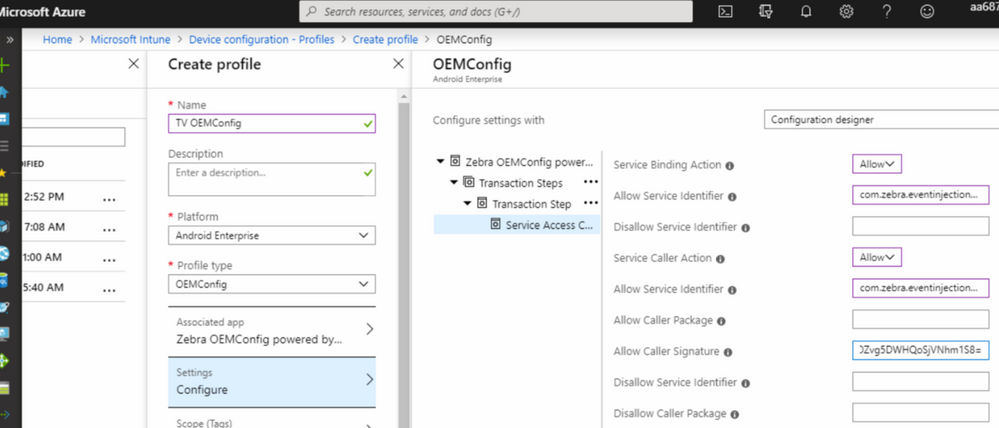The image size is (999, 428).
Task: Go to Home via the sidebar house icon
Action: pyautogui.click(x=4, y=92)
